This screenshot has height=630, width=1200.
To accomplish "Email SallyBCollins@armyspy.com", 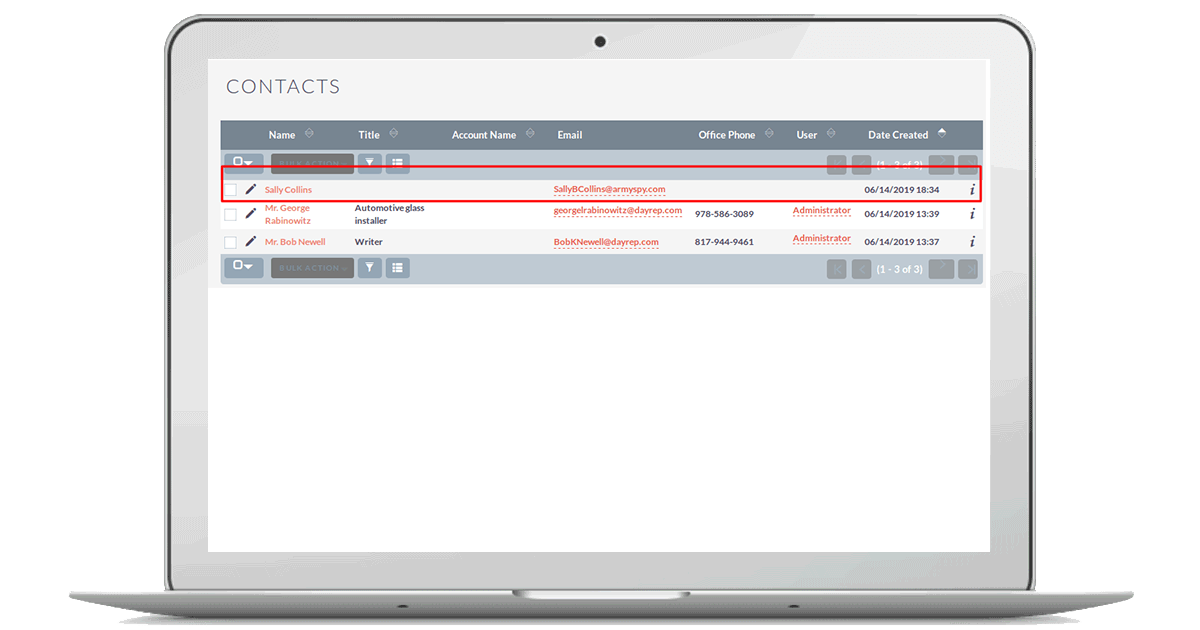I will [609, 189].
